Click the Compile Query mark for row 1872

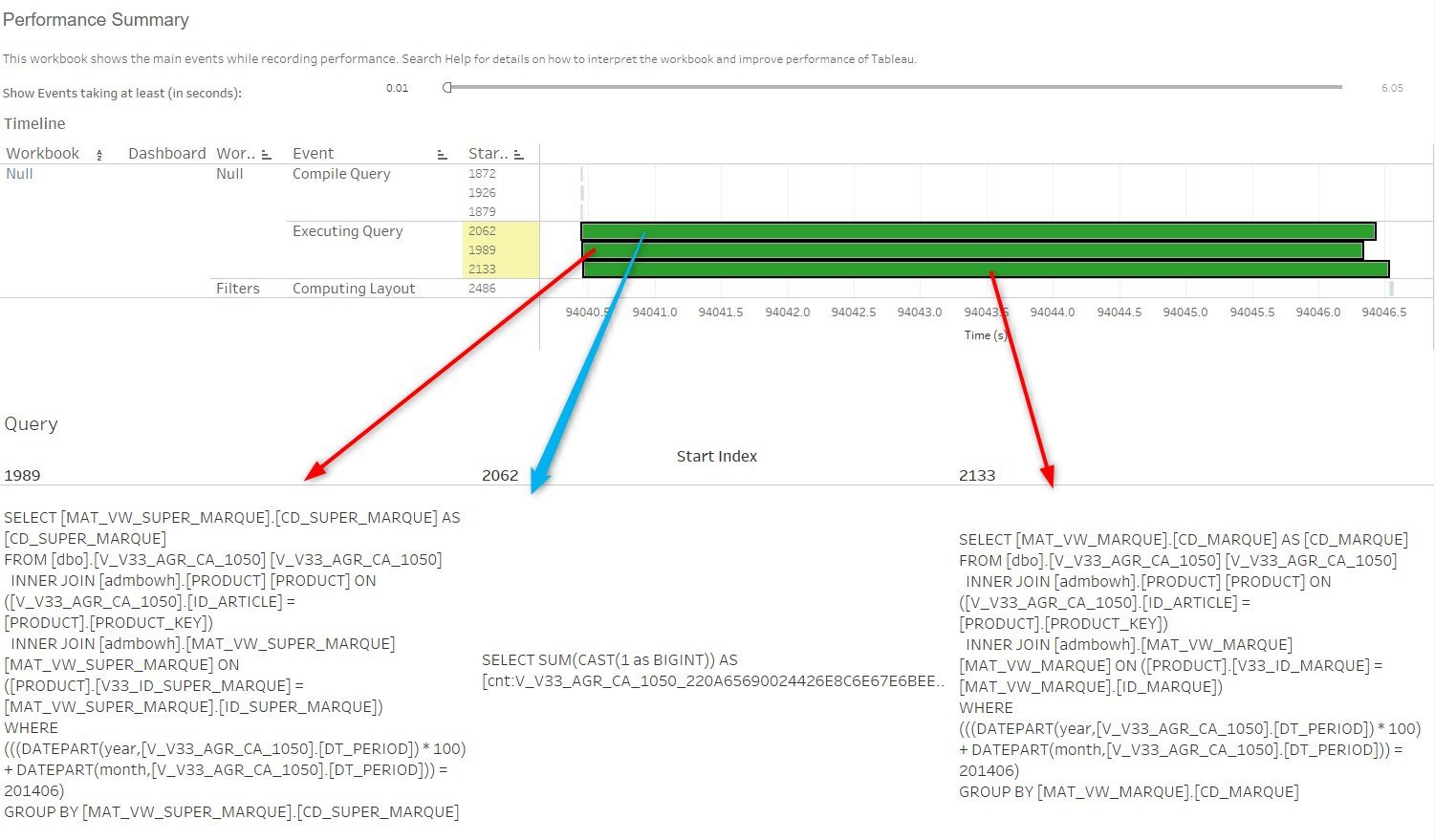[x=581, y=174]
